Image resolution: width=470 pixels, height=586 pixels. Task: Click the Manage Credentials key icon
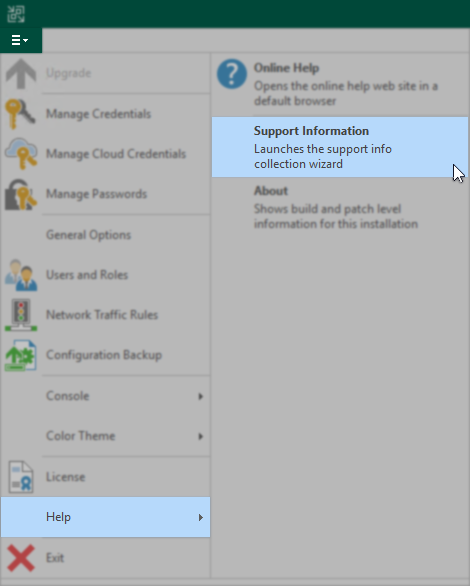21,114
